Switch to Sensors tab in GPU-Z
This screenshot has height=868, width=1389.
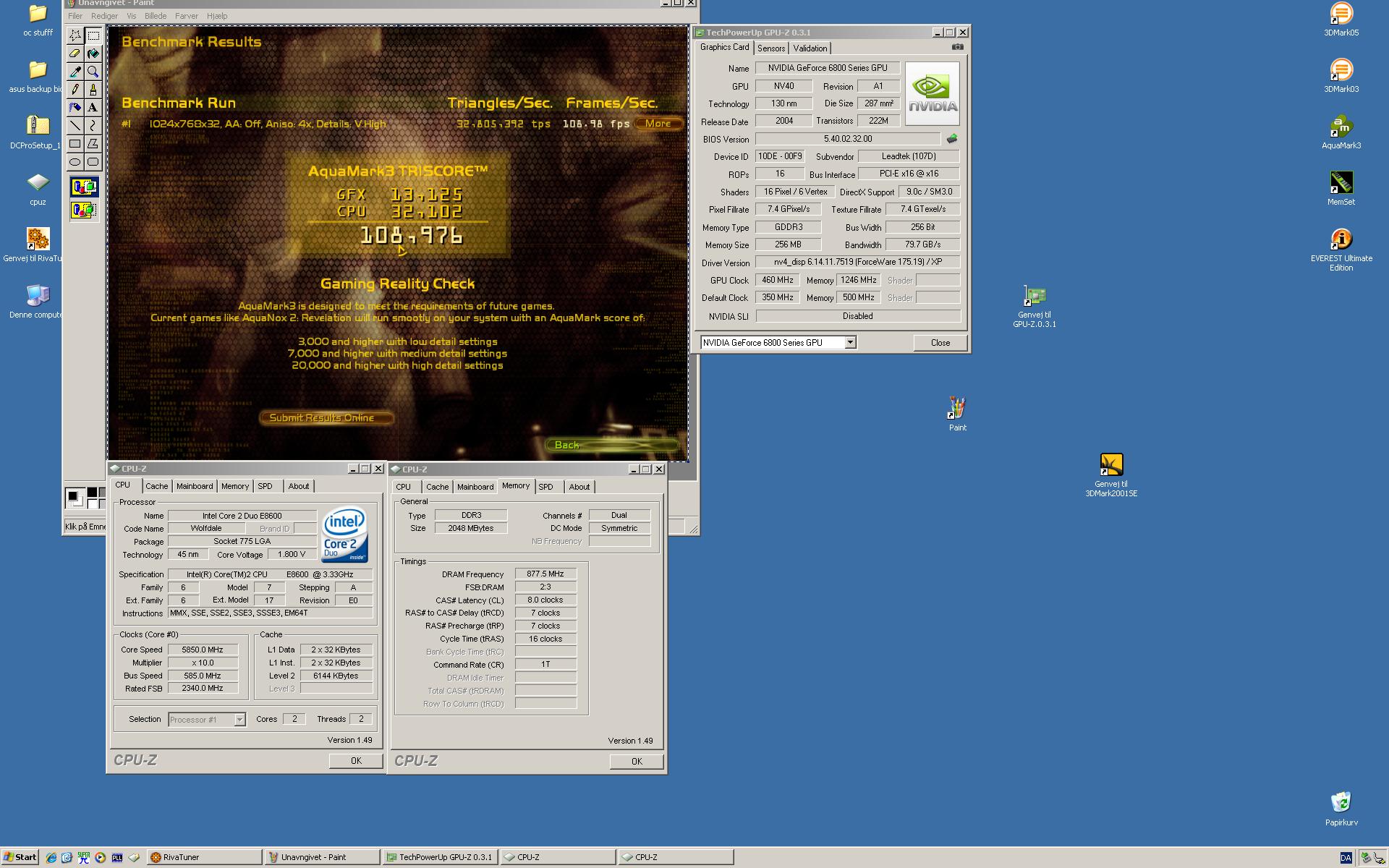click(x=771, y=48)
